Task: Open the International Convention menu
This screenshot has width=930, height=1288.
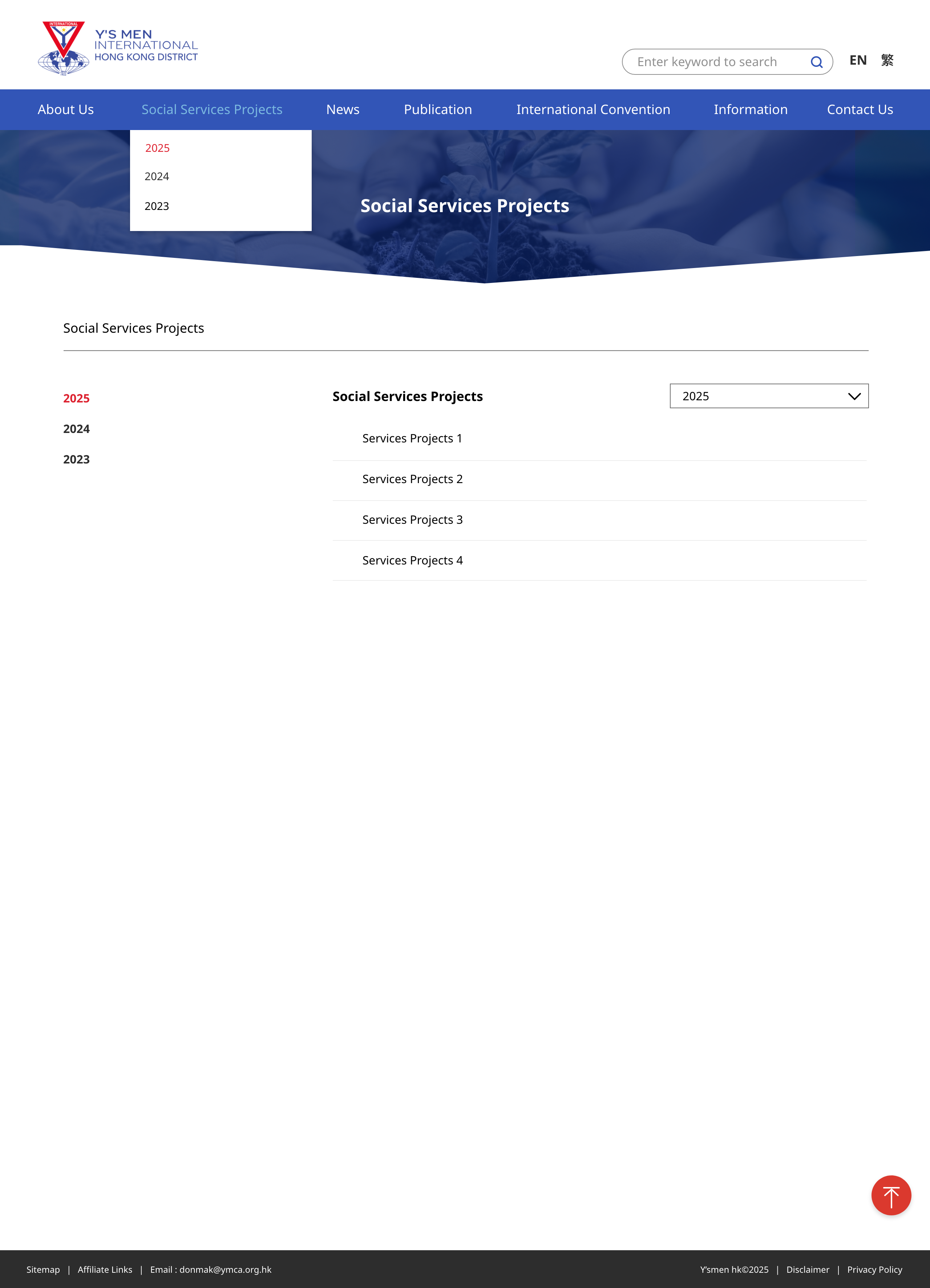Action: [x=593, y=110]
